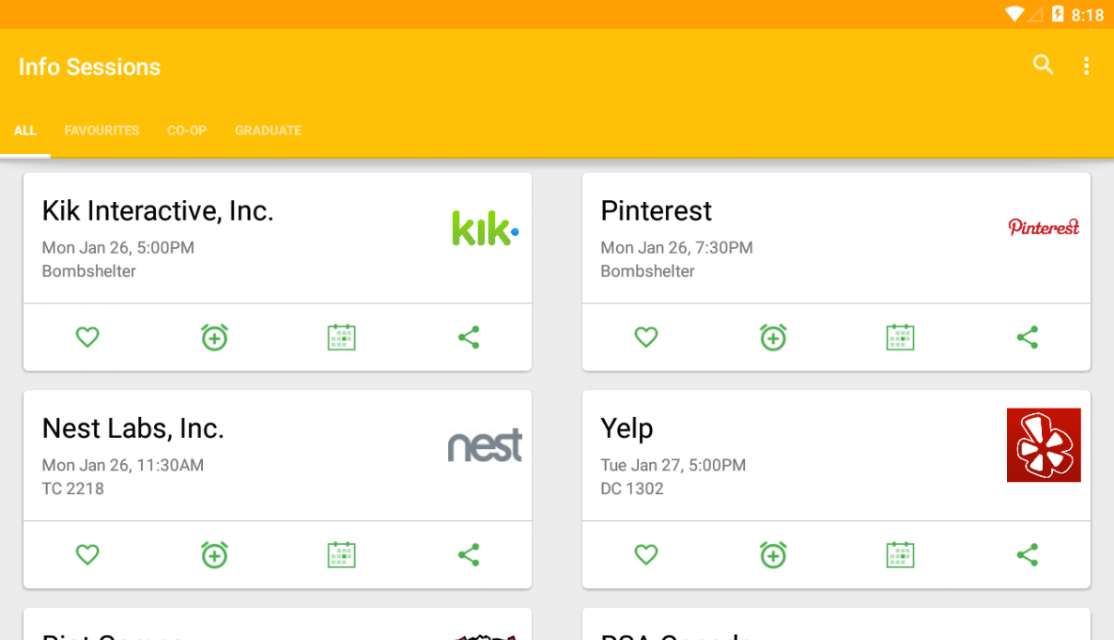Switch to the Favourites tab
This screenshot has width=1114, height=640.
[x=102, y=131]
